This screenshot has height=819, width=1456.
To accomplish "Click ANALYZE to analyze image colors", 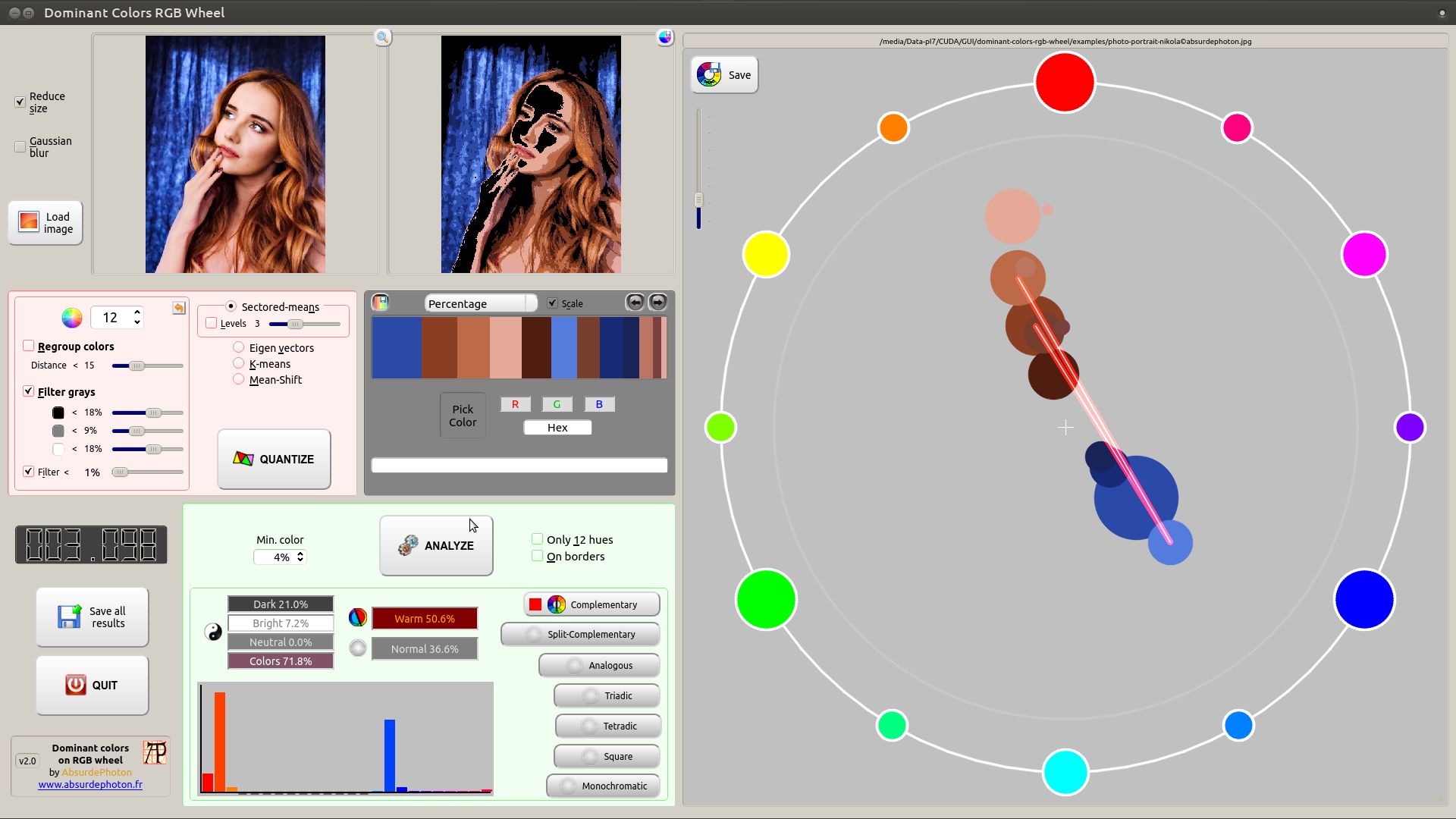I will pyautogui.click(x=436, y=545).
